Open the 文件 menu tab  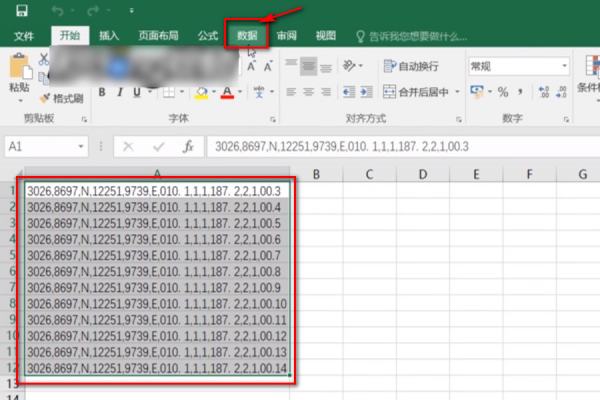tap(24, 36)
